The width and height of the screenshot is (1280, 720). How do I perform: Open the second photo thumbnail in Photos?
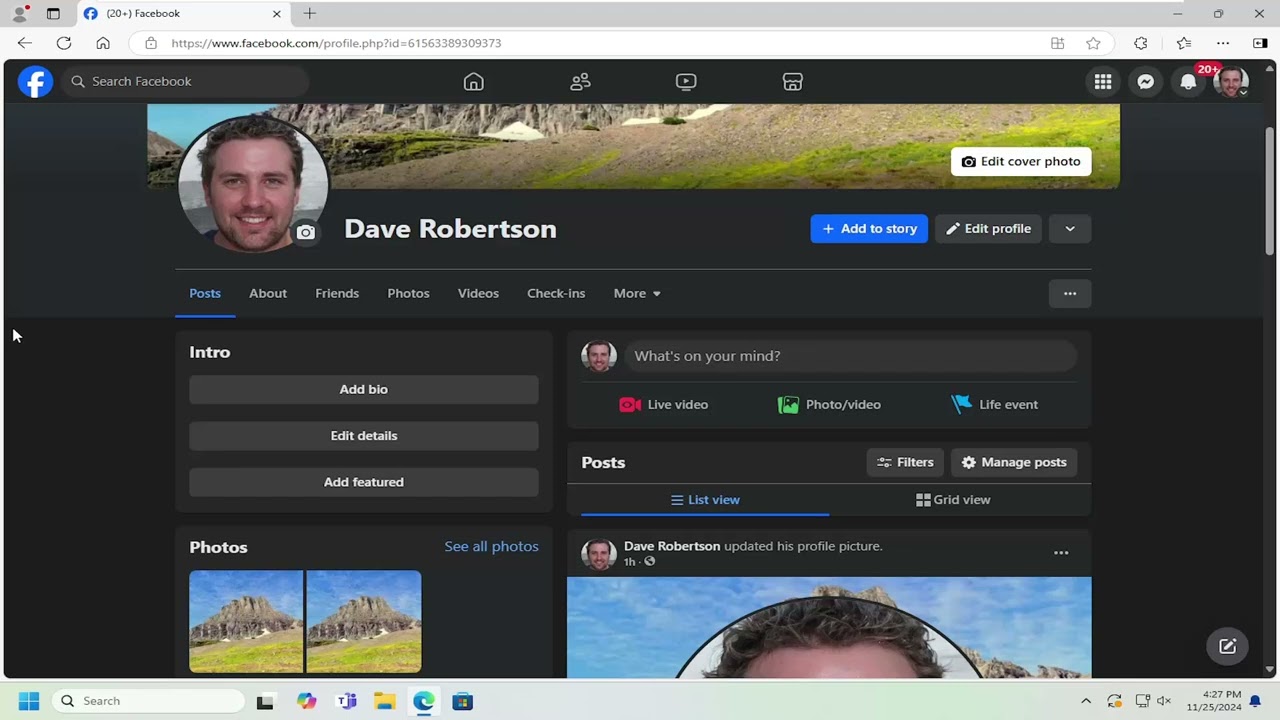[364, 621]
